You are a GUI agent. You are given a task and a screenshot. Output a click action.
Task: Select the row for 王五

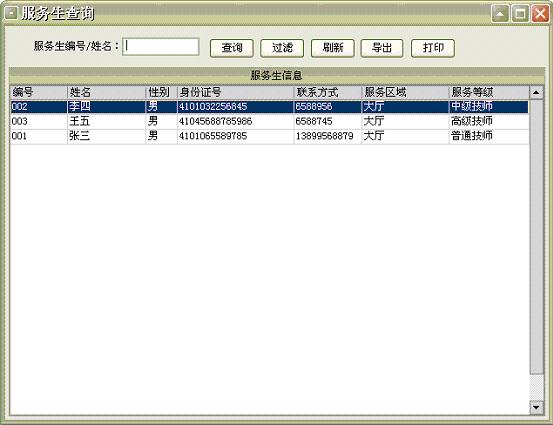269,121
